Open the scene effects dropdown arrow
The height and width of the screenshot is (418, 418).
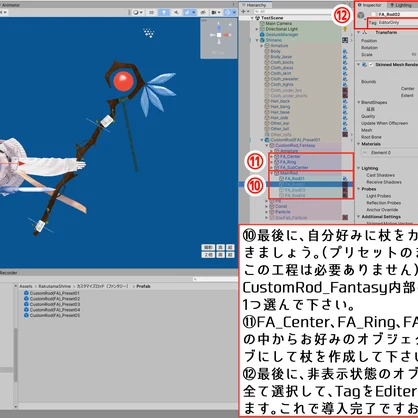[193, 12]
